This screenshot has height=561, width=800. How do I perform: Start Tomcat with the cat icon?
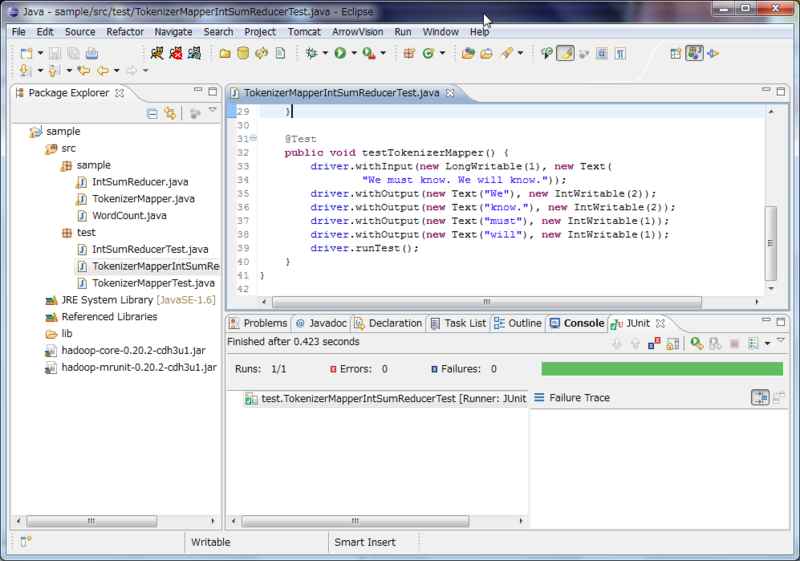(x=157, y=53)
